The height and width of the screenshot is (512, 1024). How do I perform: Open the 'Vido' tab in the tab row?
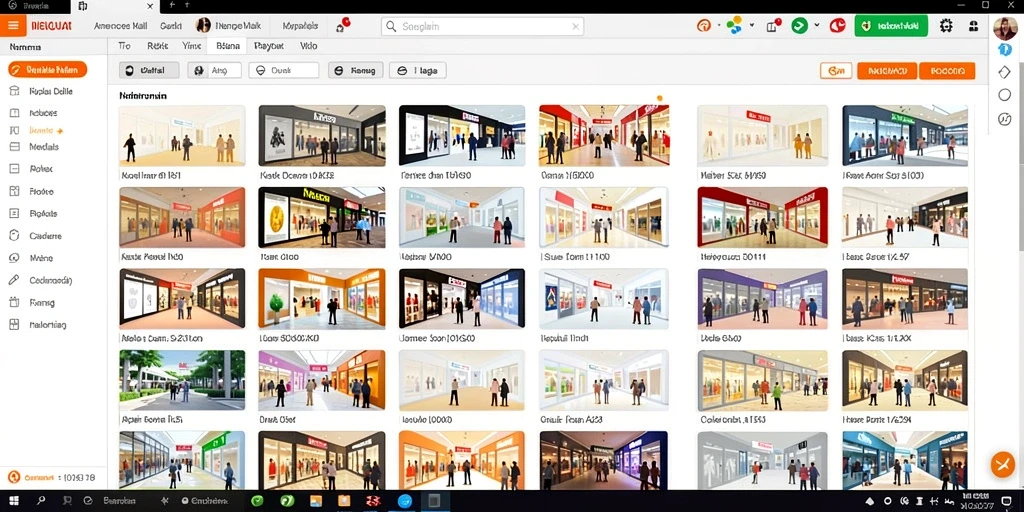point(308,46)
